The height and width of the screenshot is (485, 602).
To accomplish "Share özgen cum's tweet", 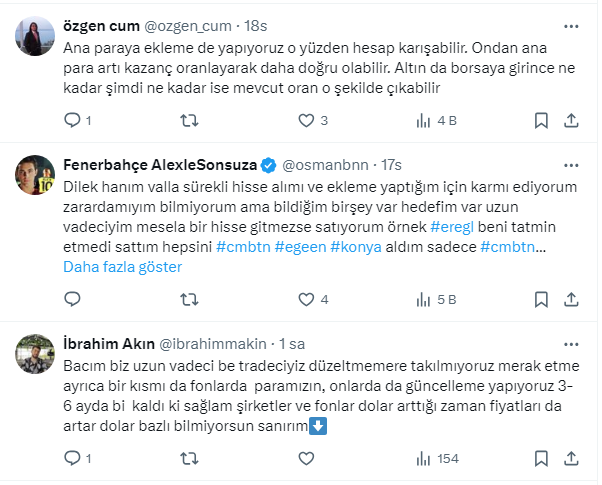I will pos(571,120).
